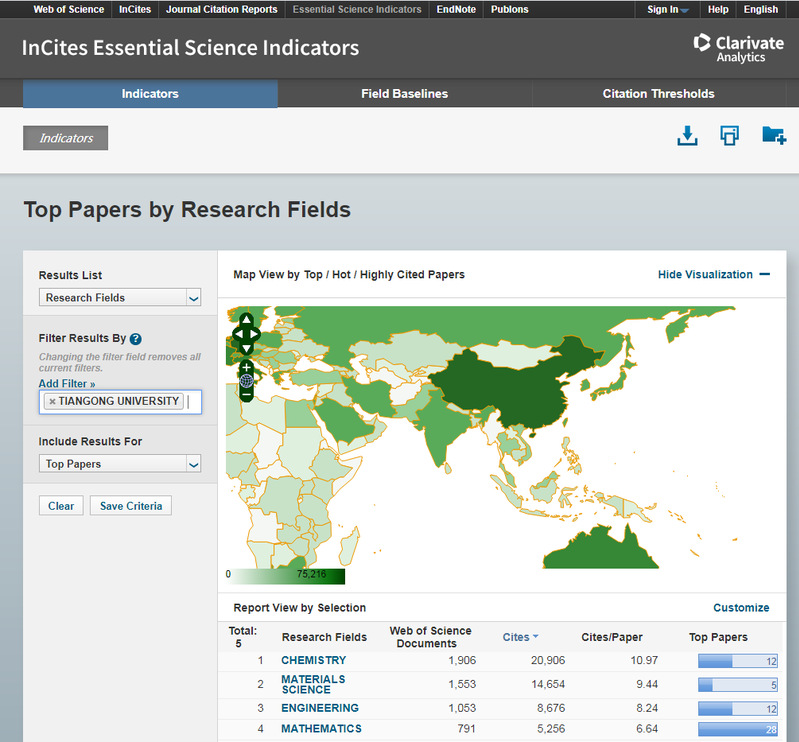Expand the Sign In menu
The image size is (799, 742).
[x=667, y=9]
